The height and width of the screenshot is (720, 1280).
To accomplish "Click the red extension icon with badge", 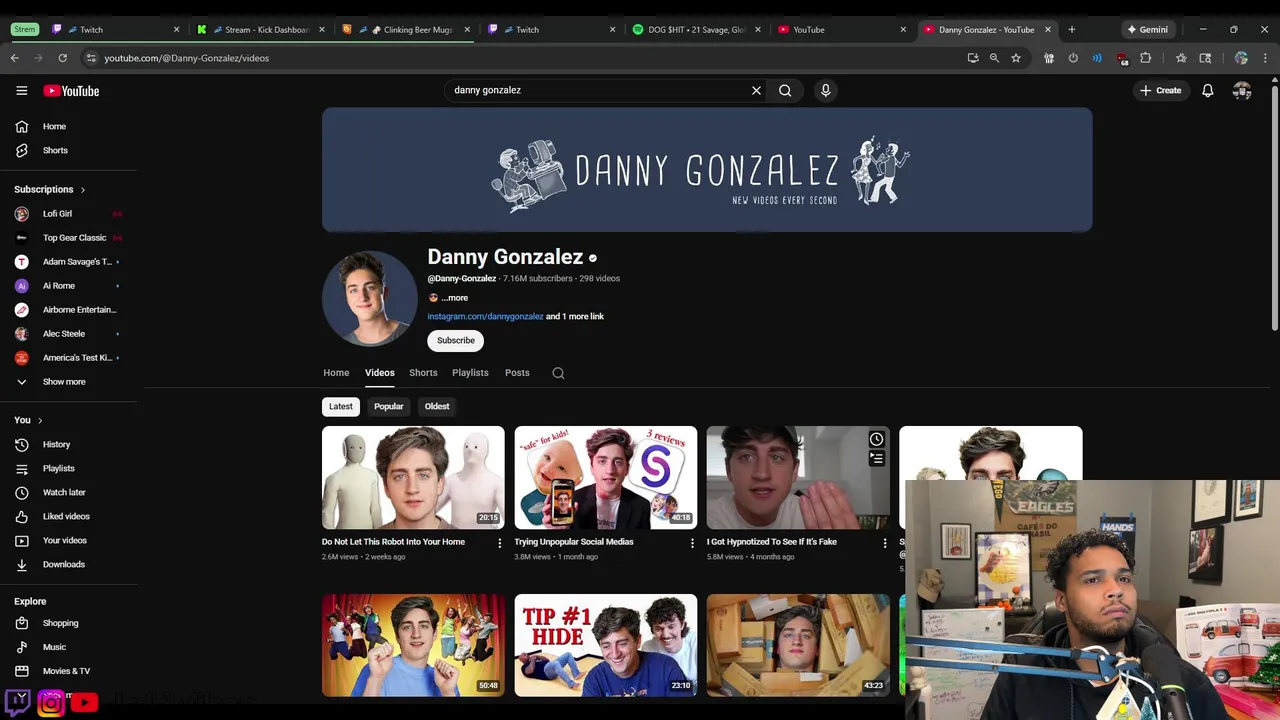I will coord(1122,59).
